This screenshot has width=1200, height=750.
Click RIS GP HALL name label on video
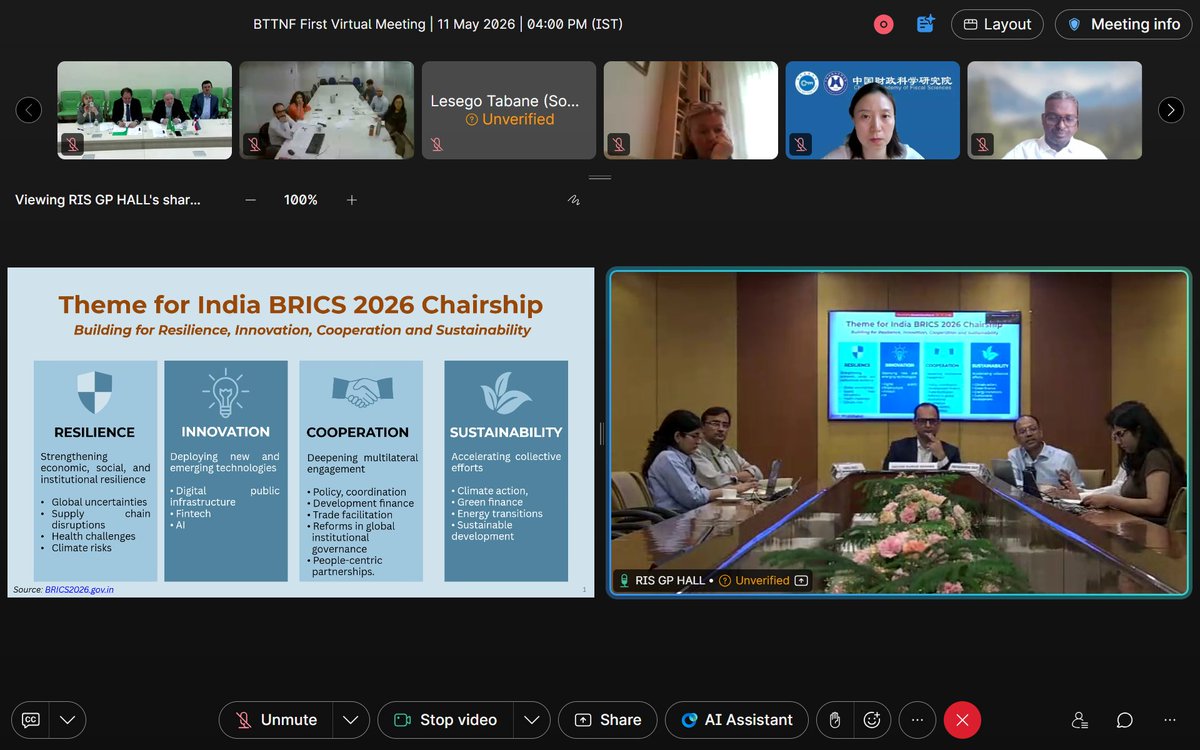pyautogui.click(x=672, y=580)
